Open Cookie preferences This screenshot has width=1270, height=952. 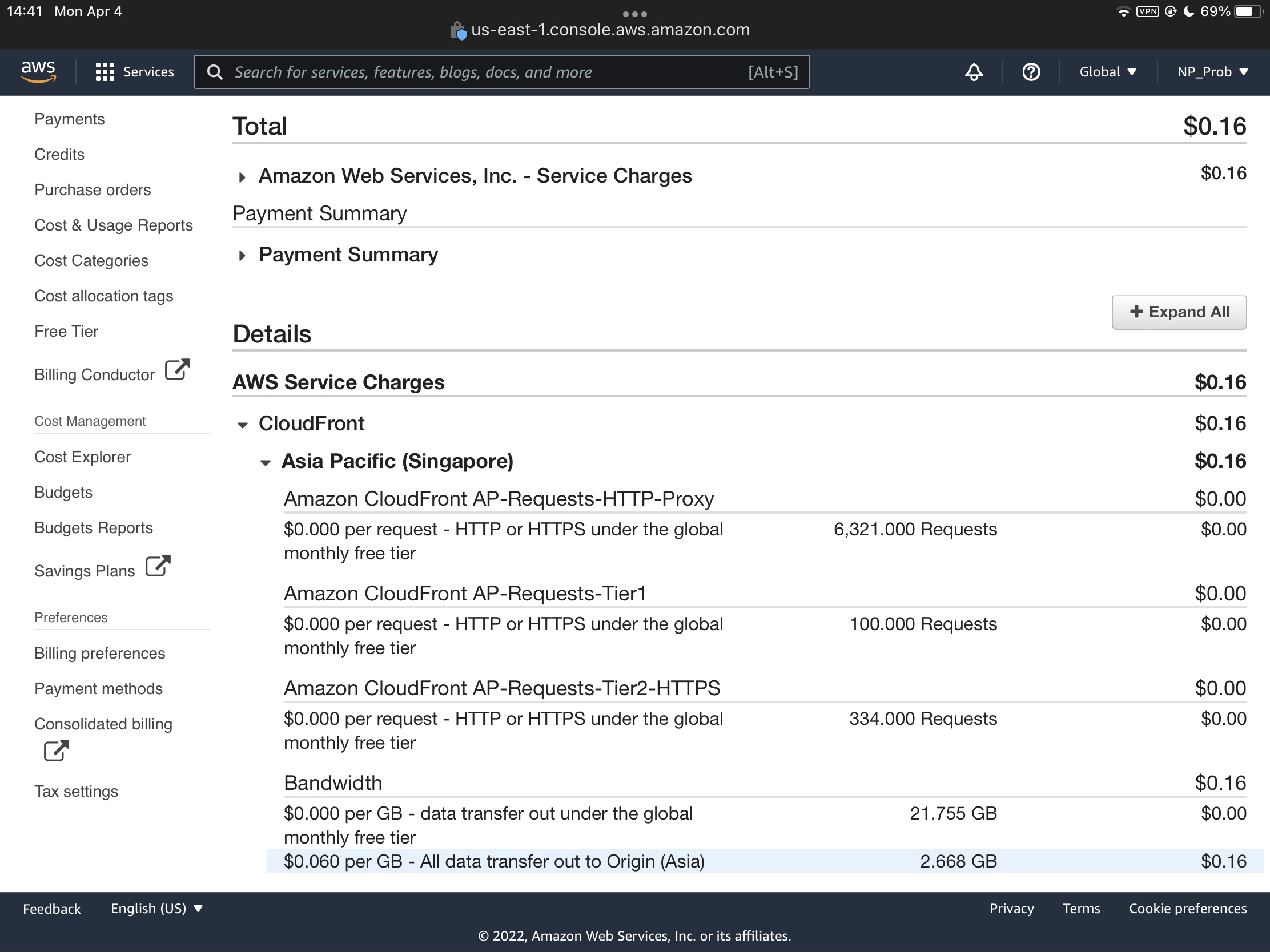[1188, 909]
